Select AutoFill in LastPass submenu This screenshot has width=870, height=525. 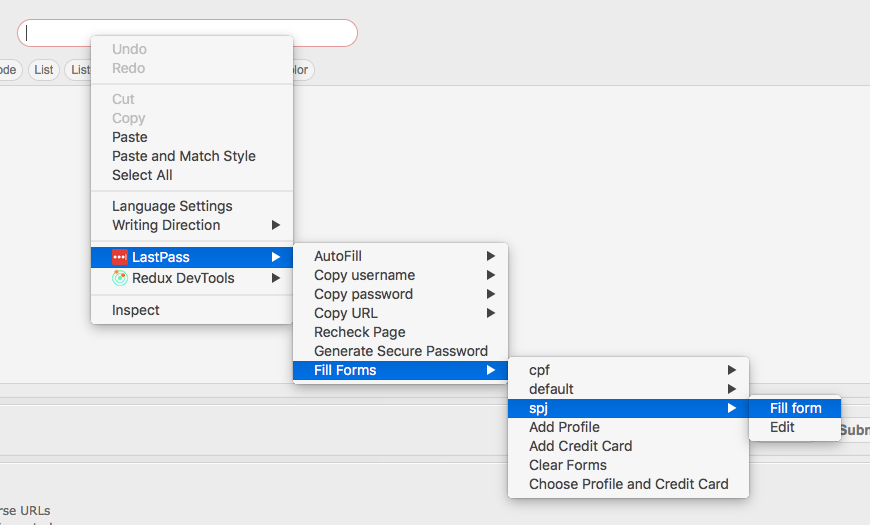[x=400, y=256]
